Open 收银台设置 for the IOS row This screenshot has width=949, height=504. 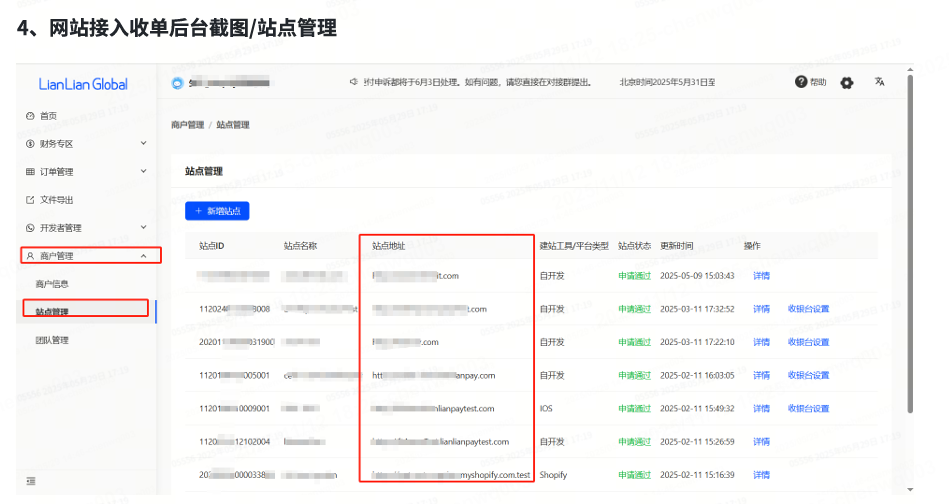tap(808, 409)
